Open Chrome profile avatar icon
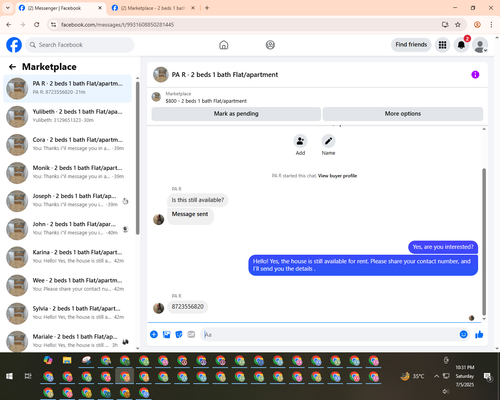Image resolution: width=500 pixels, height=400 pixels. click(477, 25)
